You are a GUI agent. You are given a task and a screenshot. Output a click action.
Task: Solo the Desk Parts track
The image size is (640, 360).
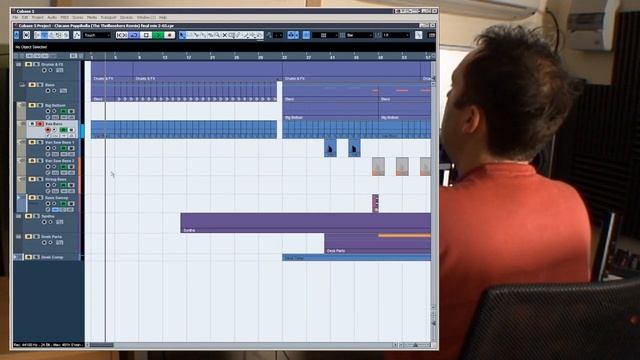(36, 237)
